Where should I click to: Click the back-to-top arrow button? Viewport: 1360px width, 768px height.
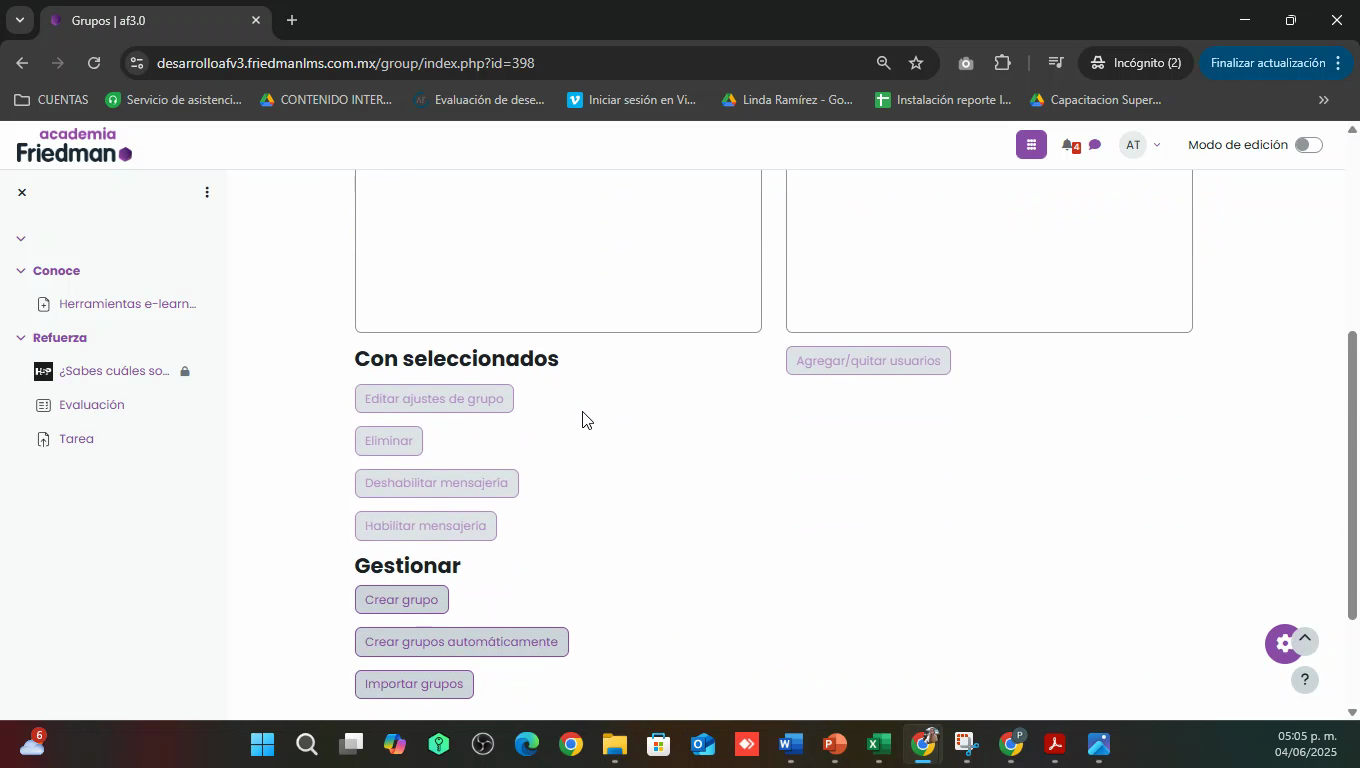coord(1304,640)
